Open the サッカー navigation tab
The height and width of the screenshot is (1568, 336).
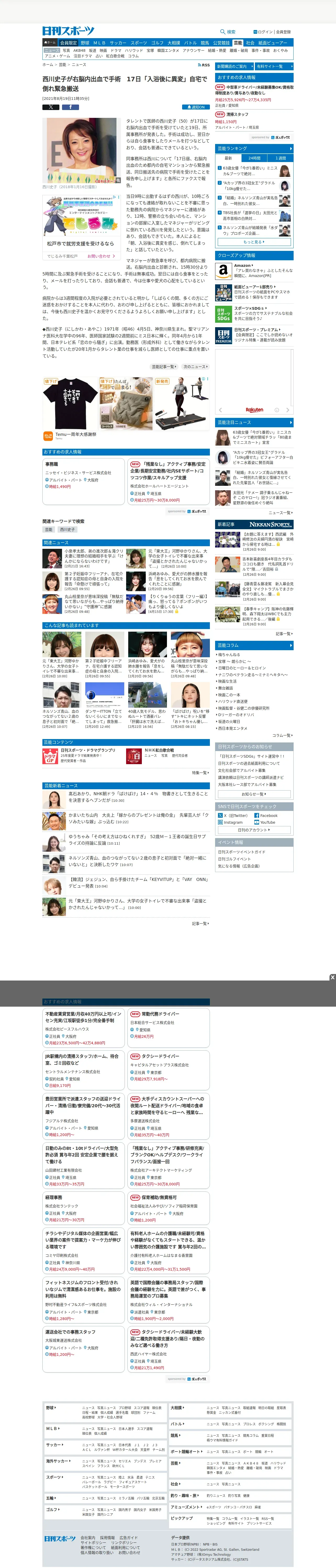tap(118, 43)
